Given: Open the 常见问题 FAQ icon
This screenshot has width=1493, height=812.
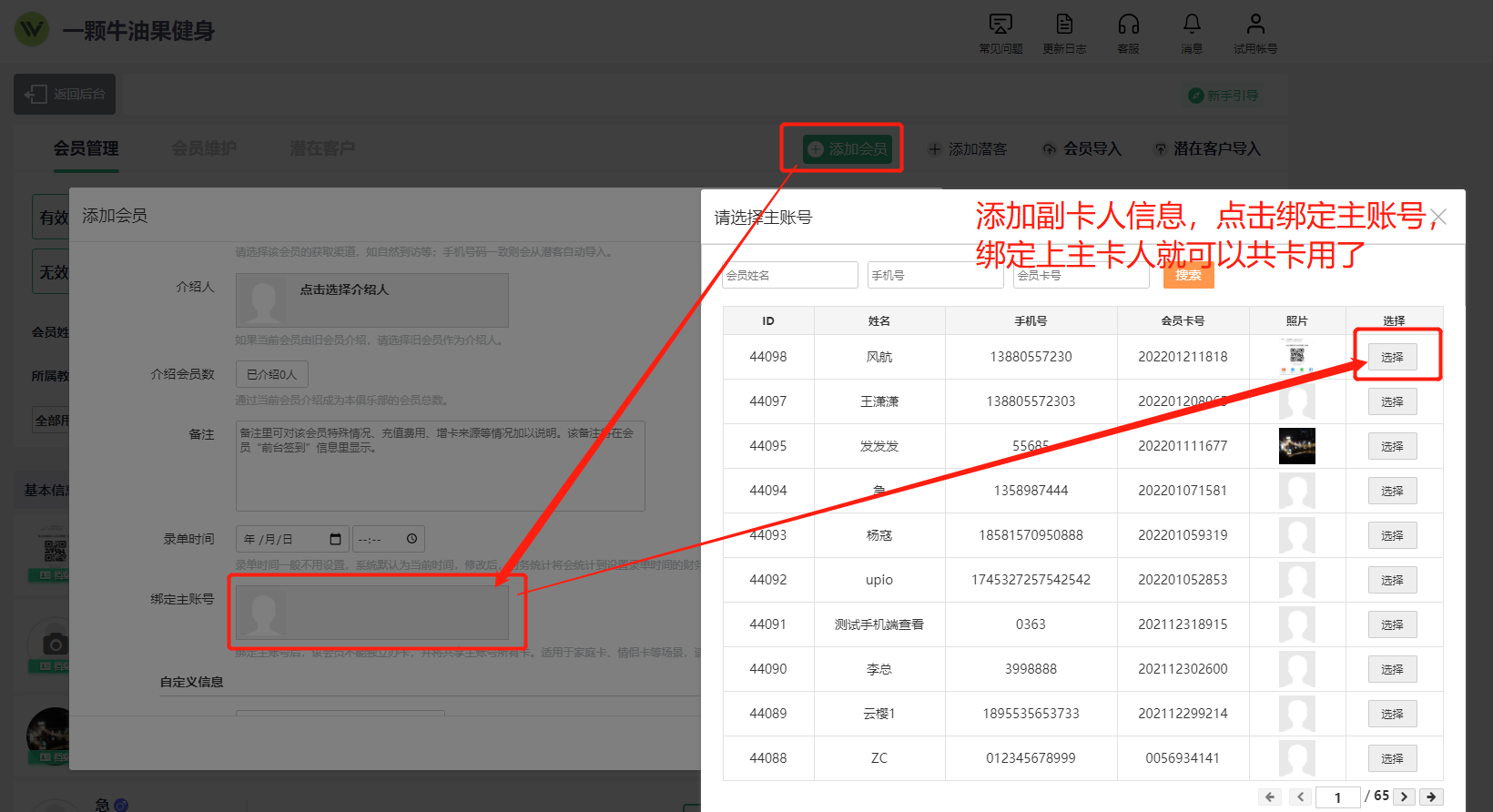Looking at the screenshot, I should click(x=1000, y=25).
